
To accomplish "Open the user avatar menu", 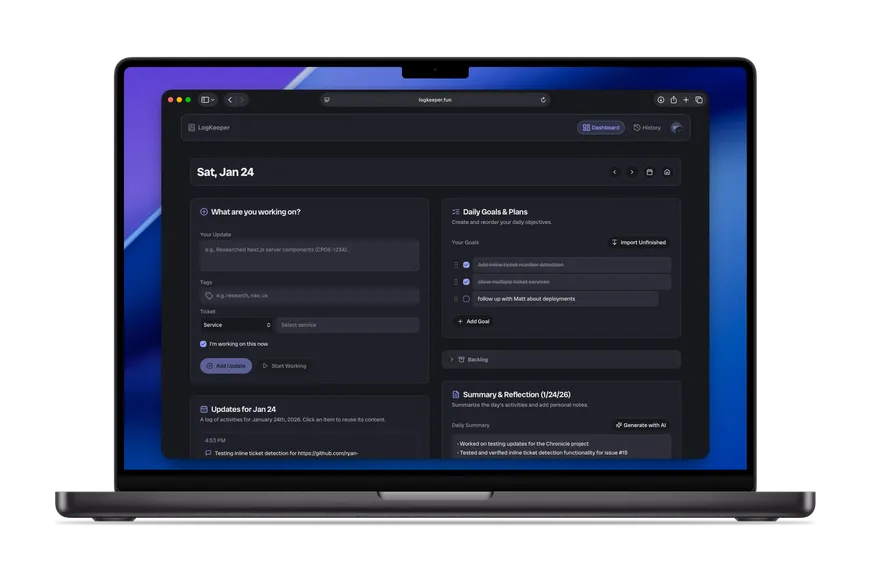I will coord(676,128).
